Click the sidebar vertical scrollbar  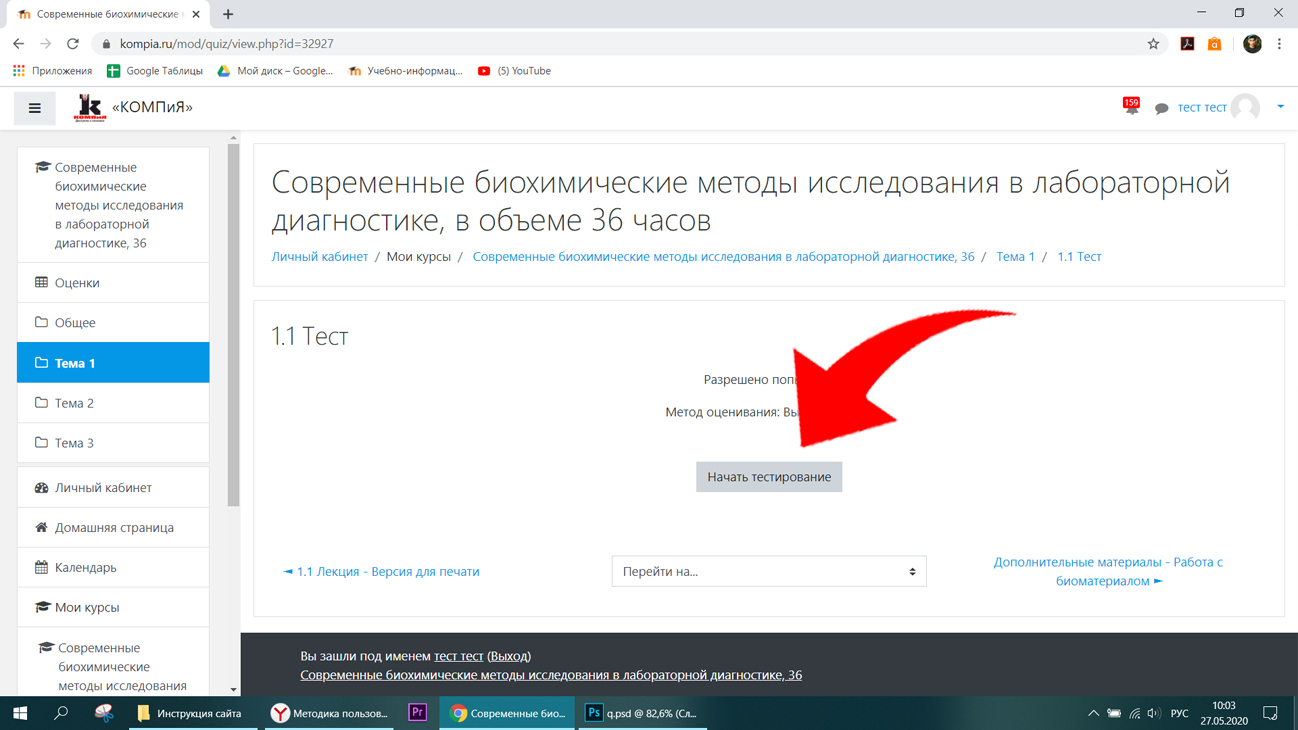click(233, 325)
